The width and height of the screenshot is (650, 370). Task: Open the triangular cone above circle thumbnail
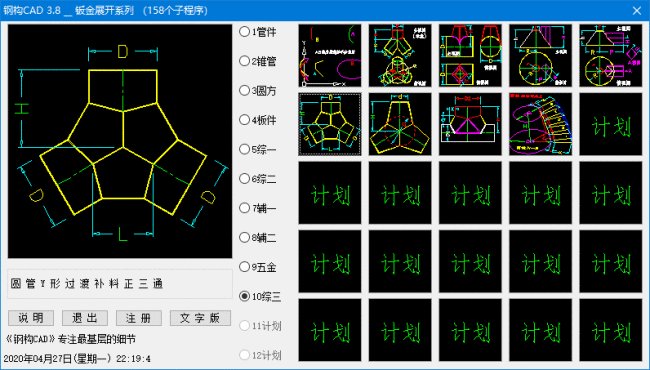pyautogui.click(x=541, y=56)
